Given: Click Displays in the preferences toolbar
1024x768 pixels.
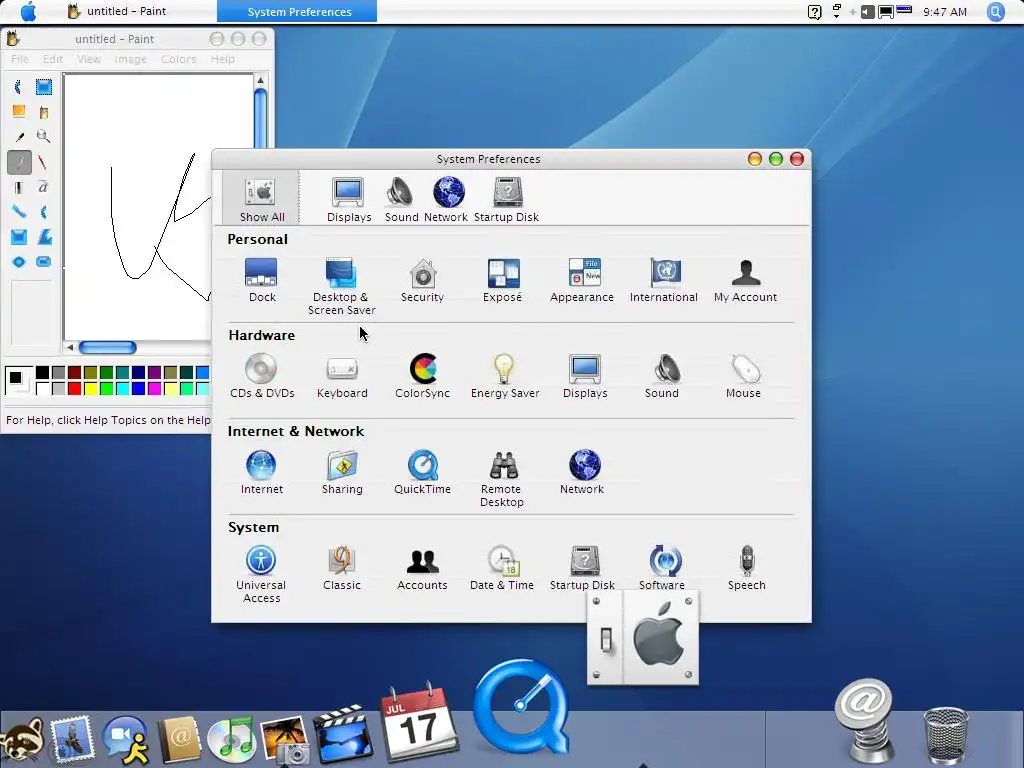Looking at the screenshot, I should point(349,200).
